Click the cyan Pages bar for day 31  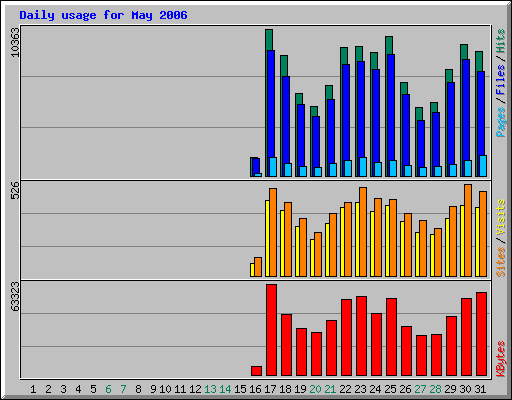[483, 166]
